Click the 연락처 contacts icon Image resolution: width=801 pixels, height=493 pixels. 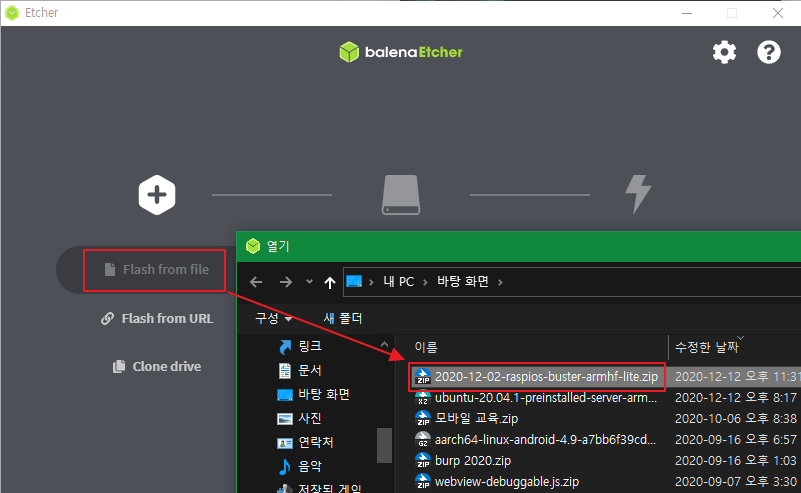coord(285,443)
